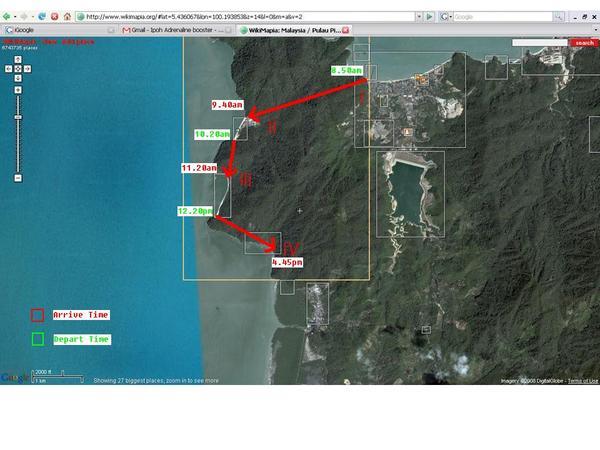Open the back button history dropdown

15,17
